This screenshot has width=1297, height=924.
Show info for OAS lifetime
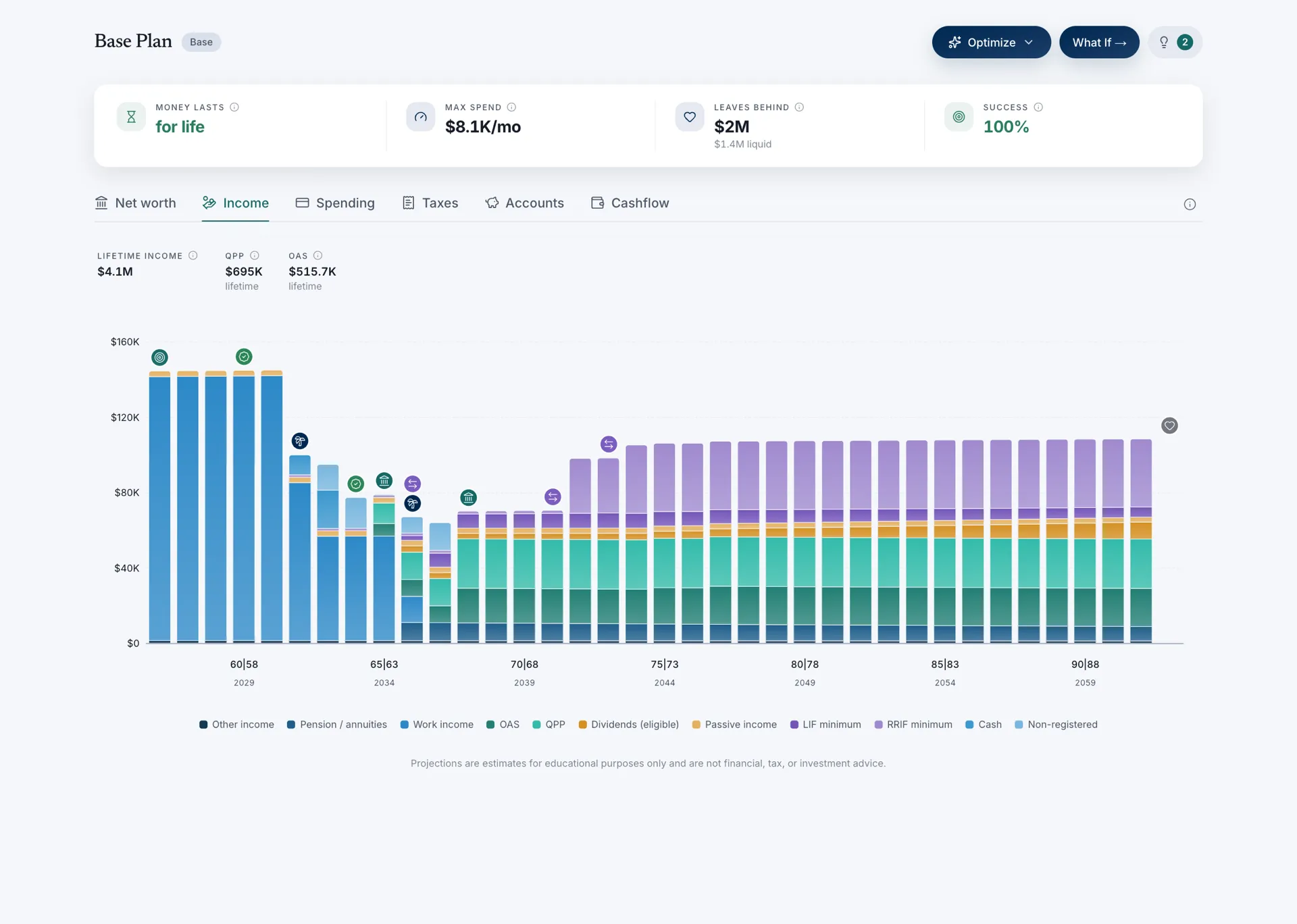click(x=318, y=255)
